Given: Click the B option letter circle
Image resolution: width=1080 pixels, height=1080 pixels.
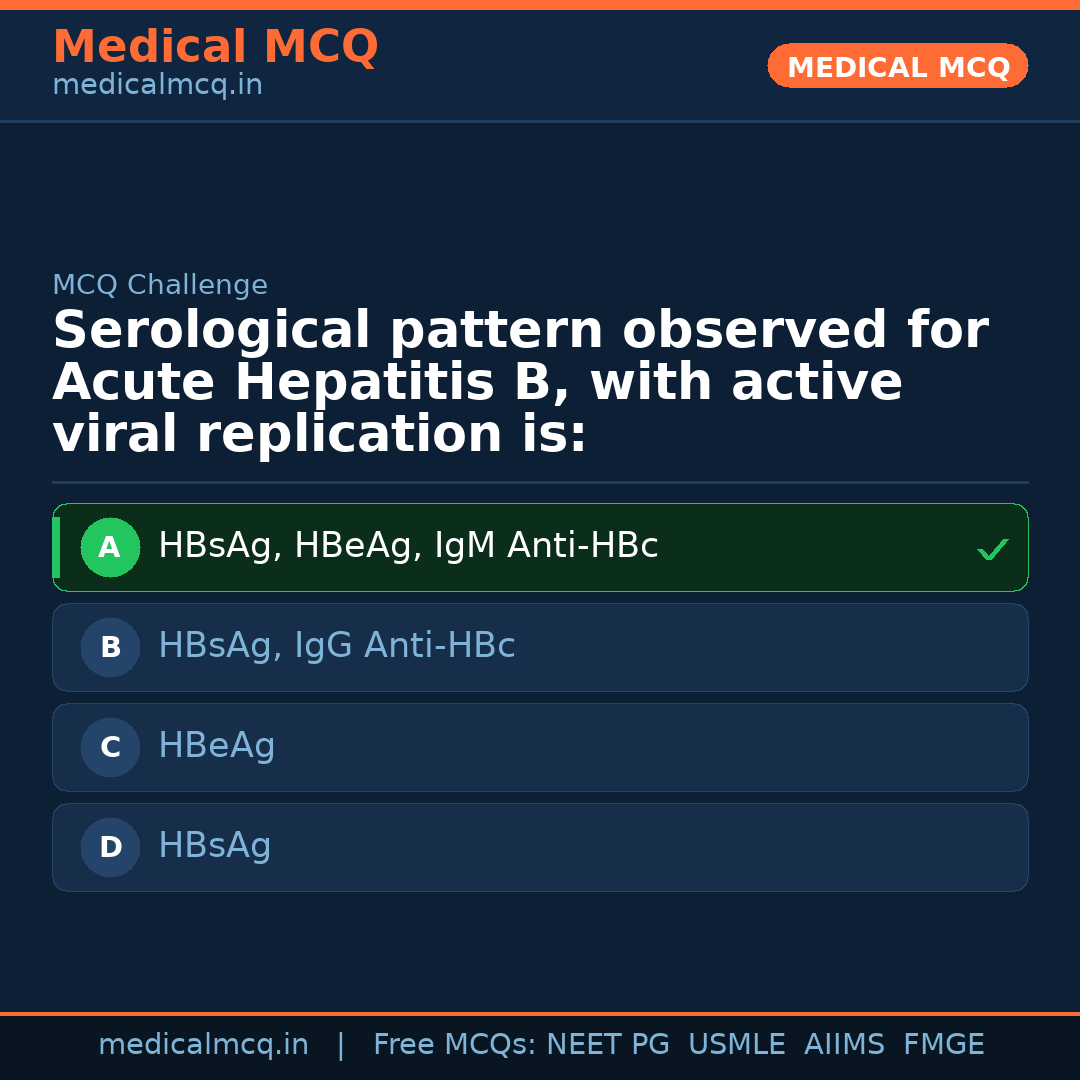Looking at the screenshot, I should coord(110,648).
